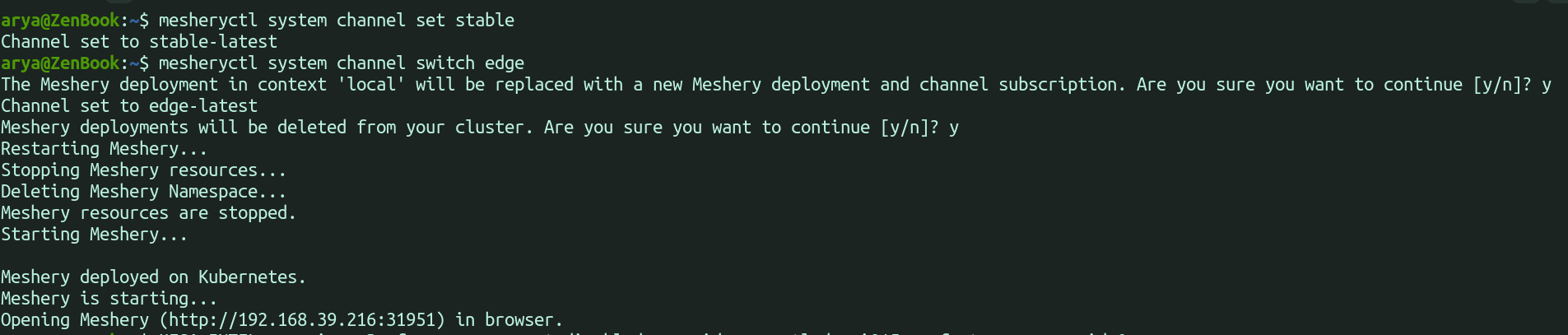Click the 'mesheryctl system channel set stable' command
The width and height of the screenshot is (1568, 335).
(x=336, y=21)
